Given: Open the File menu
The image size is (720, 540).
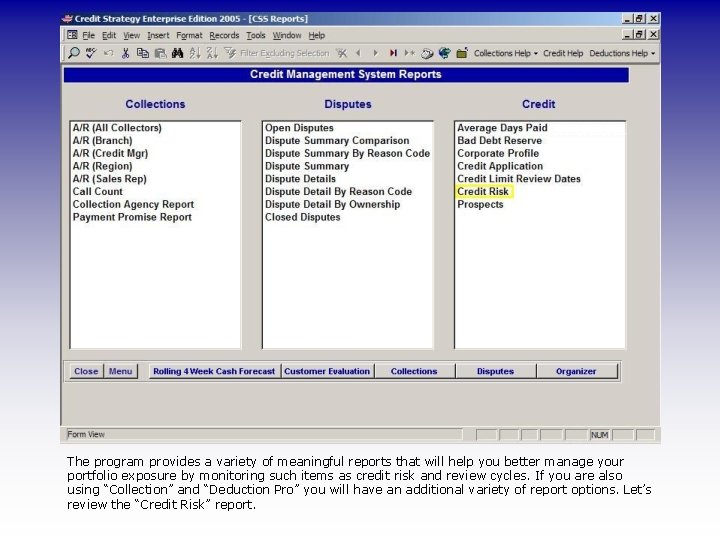Looking at the screenshot, I should (89, 35).
